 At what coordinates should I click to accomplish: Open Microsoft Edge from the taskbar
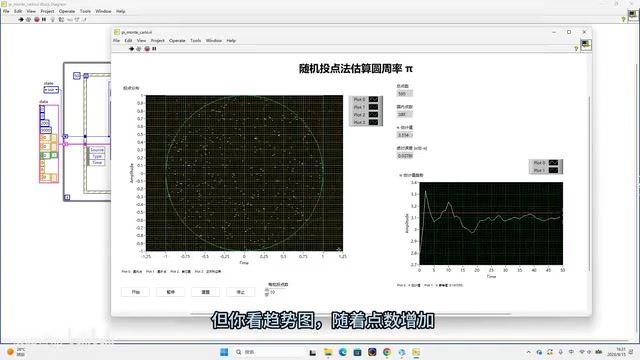343,352
